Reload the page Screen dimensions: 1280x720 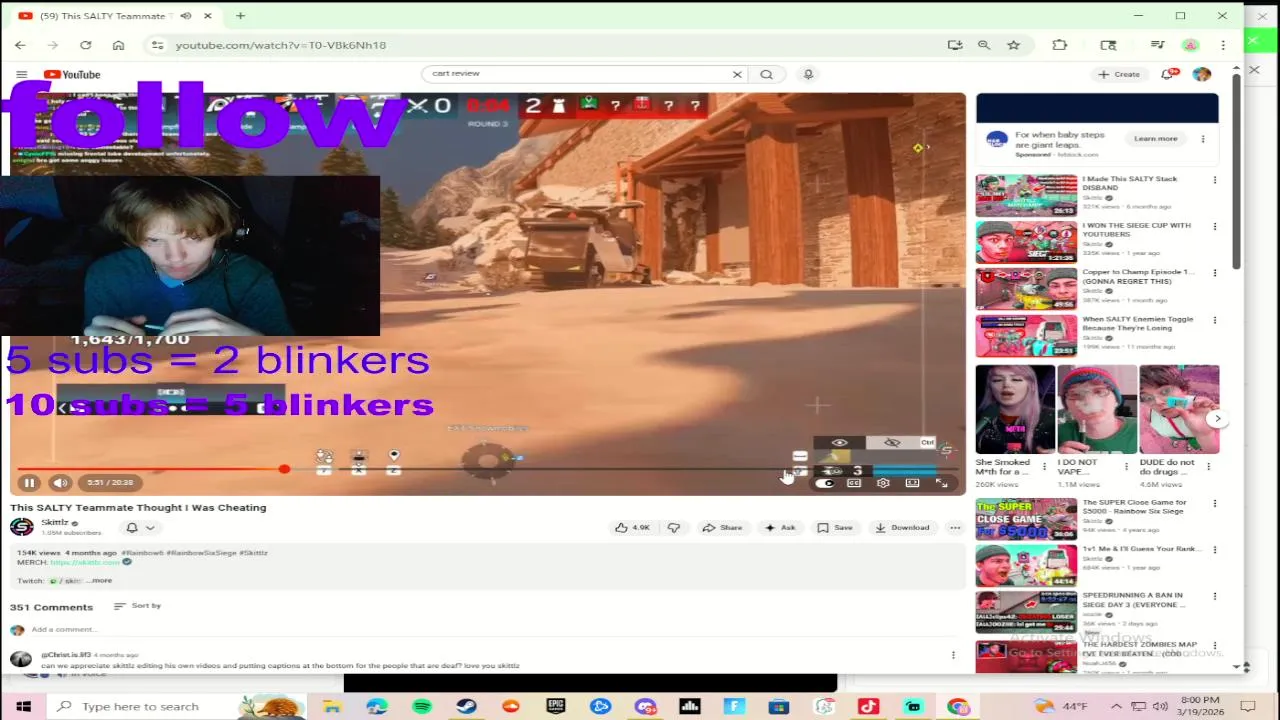pos(85,45)
